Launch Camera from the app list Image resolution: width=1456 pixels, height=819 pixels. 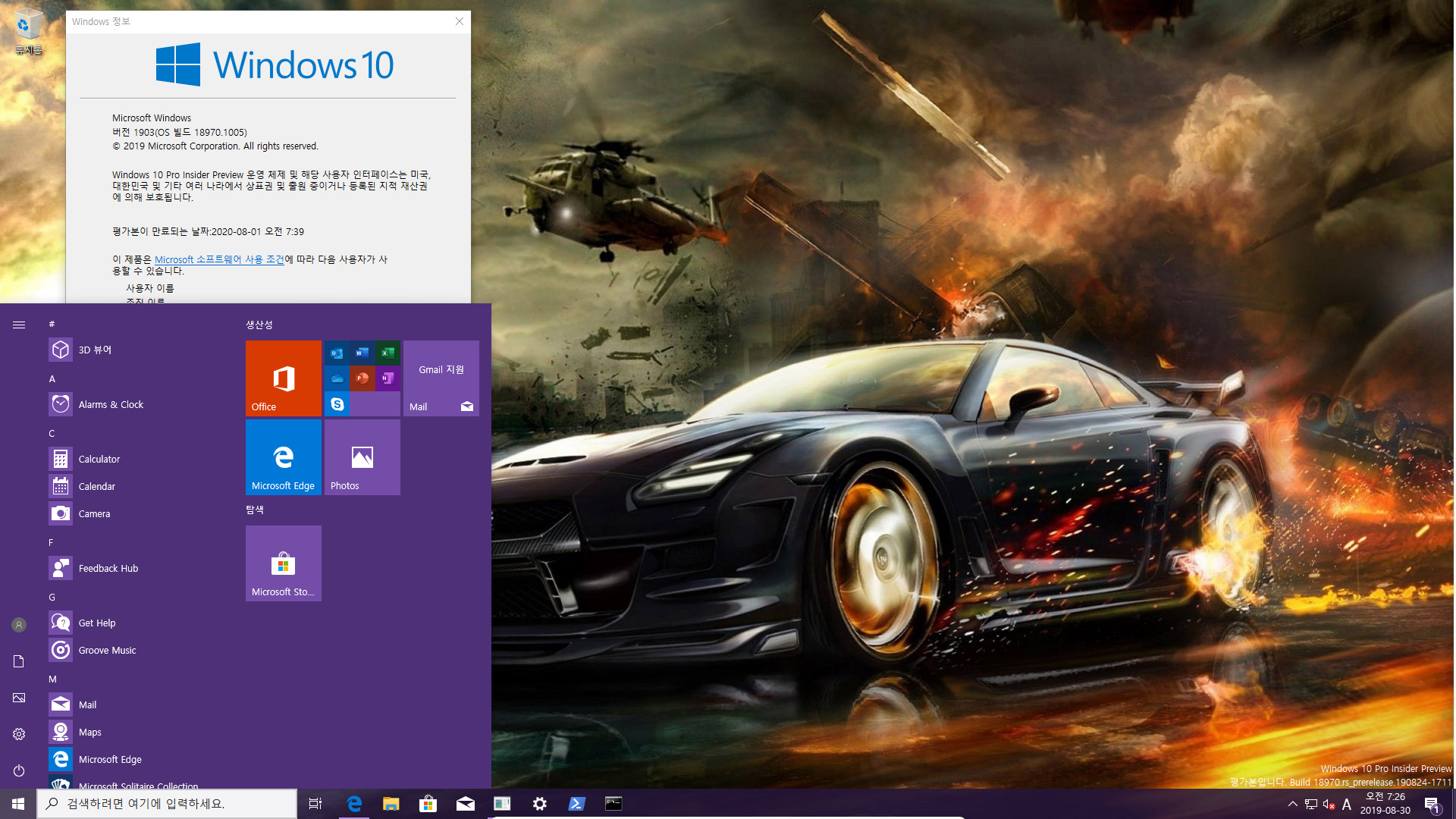[136, 513]
